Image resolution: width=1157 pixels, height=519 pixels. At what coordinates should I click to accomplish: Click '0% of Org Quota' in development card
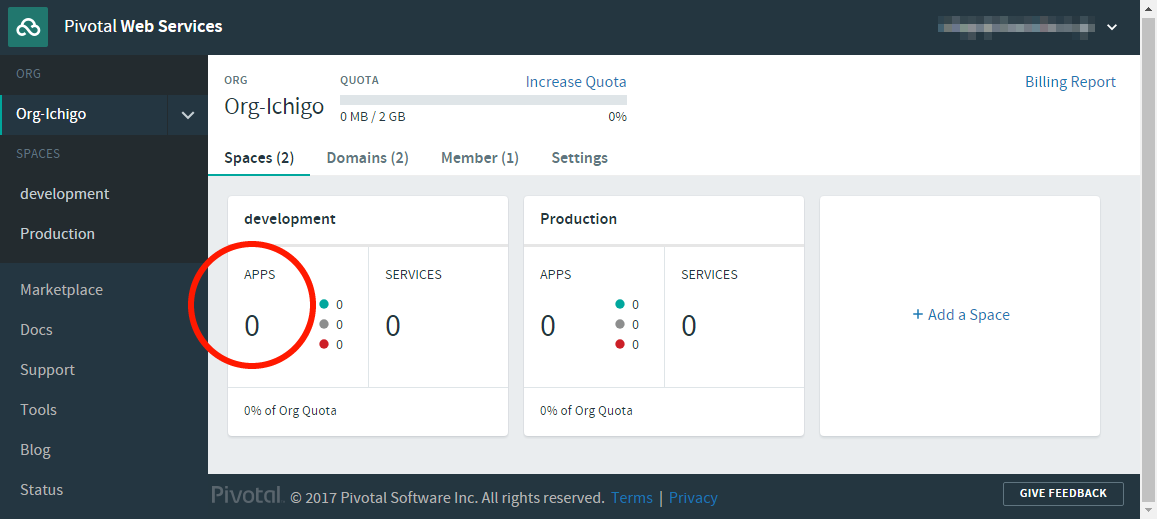click(290, 410)
